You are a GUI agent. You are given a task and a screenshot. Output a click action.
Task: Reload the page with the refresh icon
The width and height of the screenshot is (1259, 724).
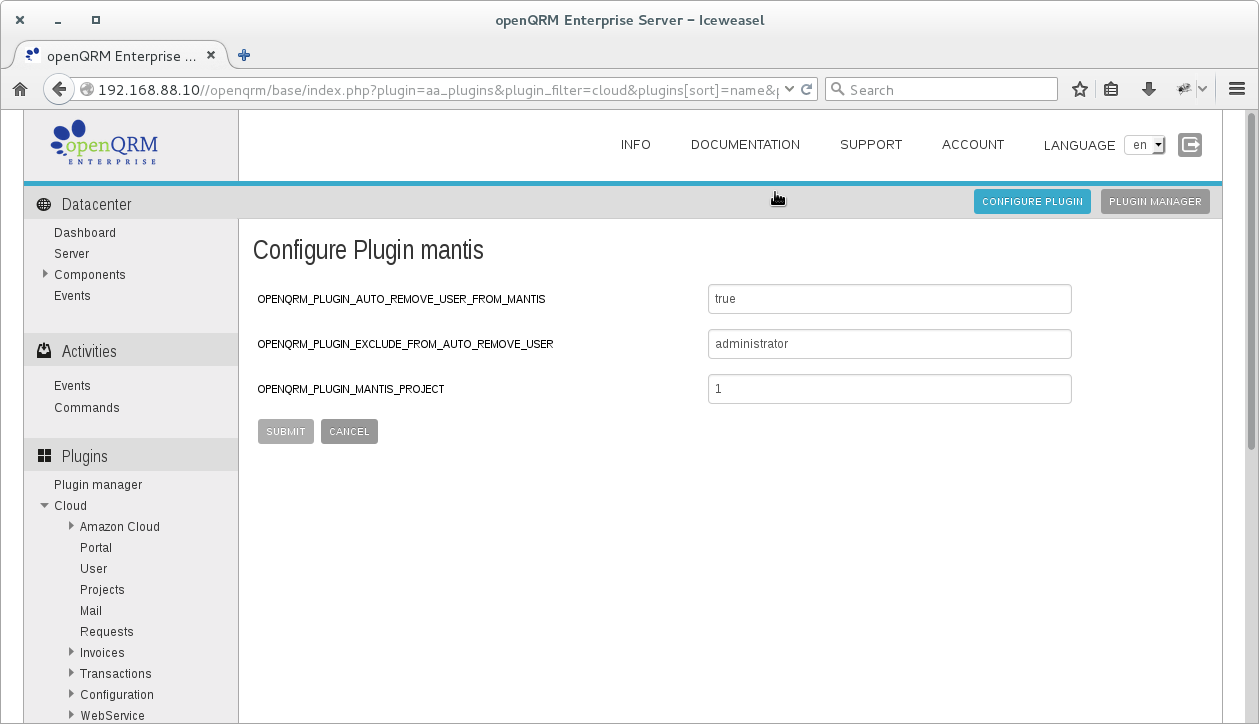[x=807, y=89]
